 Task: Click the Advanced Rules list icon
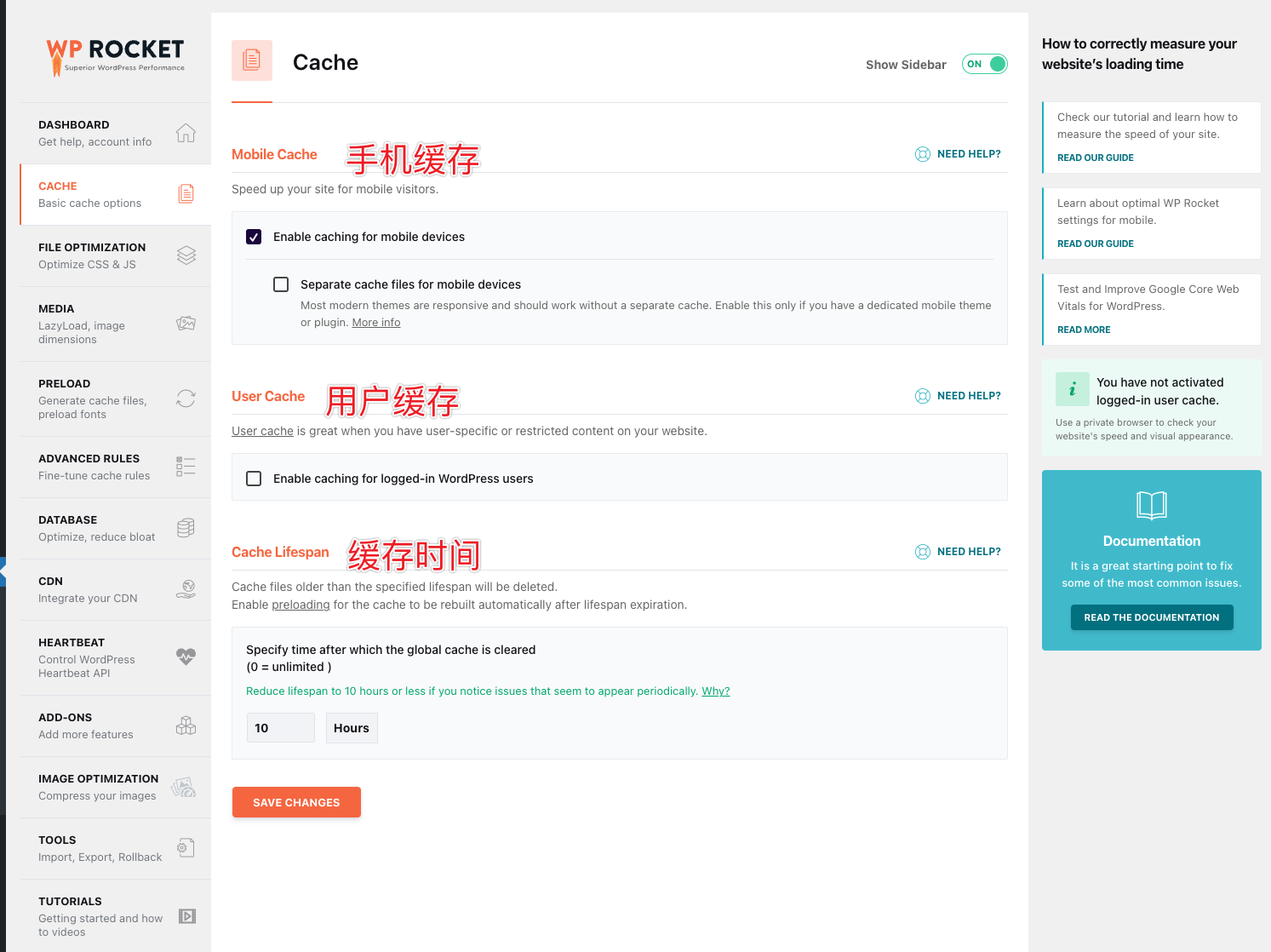(186, 467)
